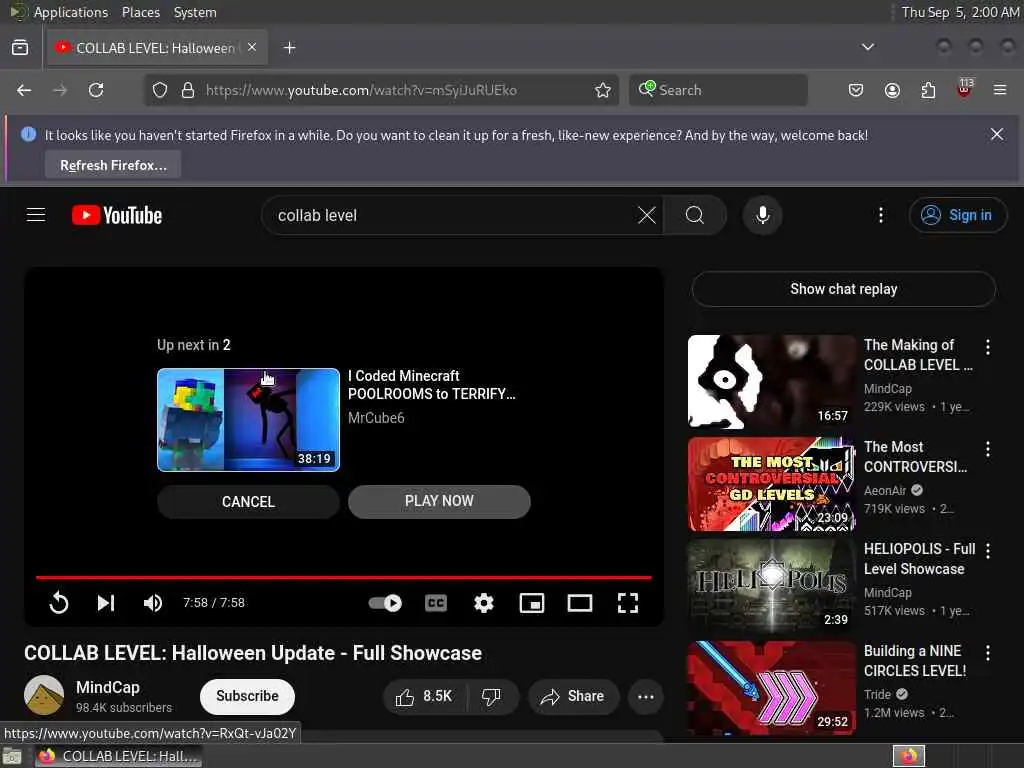Open the Places menu
This screenshot has width=1024, height=768.
point(140,12)
